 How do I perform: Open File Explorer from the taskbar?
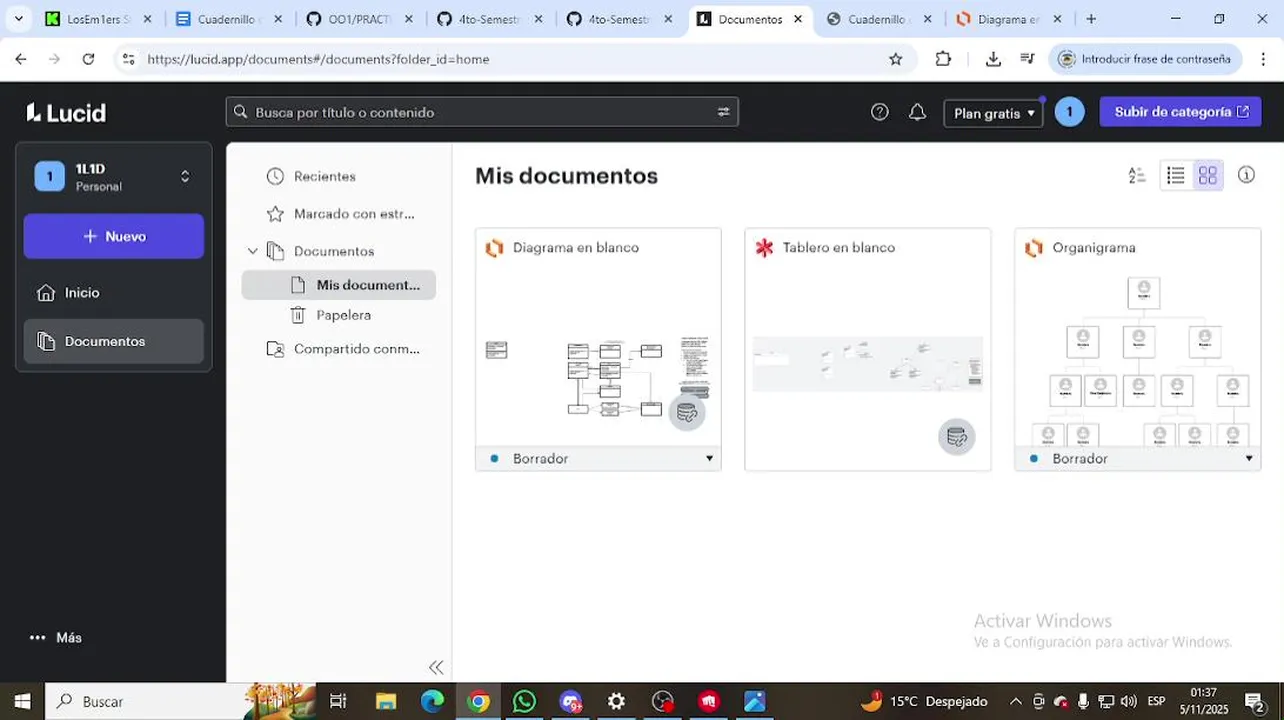coord(386,701)
